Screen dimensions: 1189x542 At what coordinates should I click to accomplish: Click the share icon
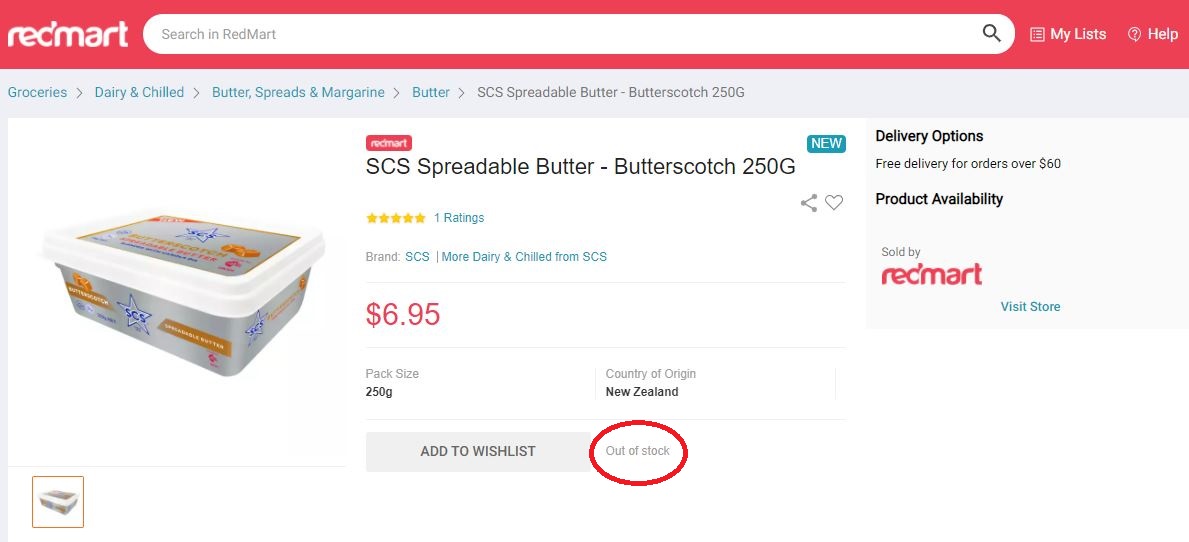click(x=809, y=203)
